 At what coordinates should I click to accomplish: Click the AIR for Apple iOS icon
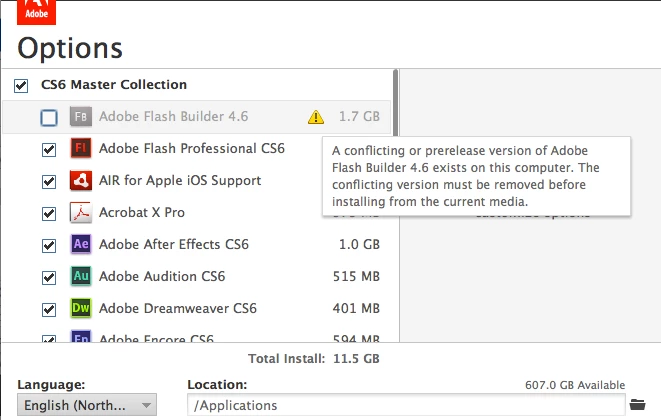(81, 181)
